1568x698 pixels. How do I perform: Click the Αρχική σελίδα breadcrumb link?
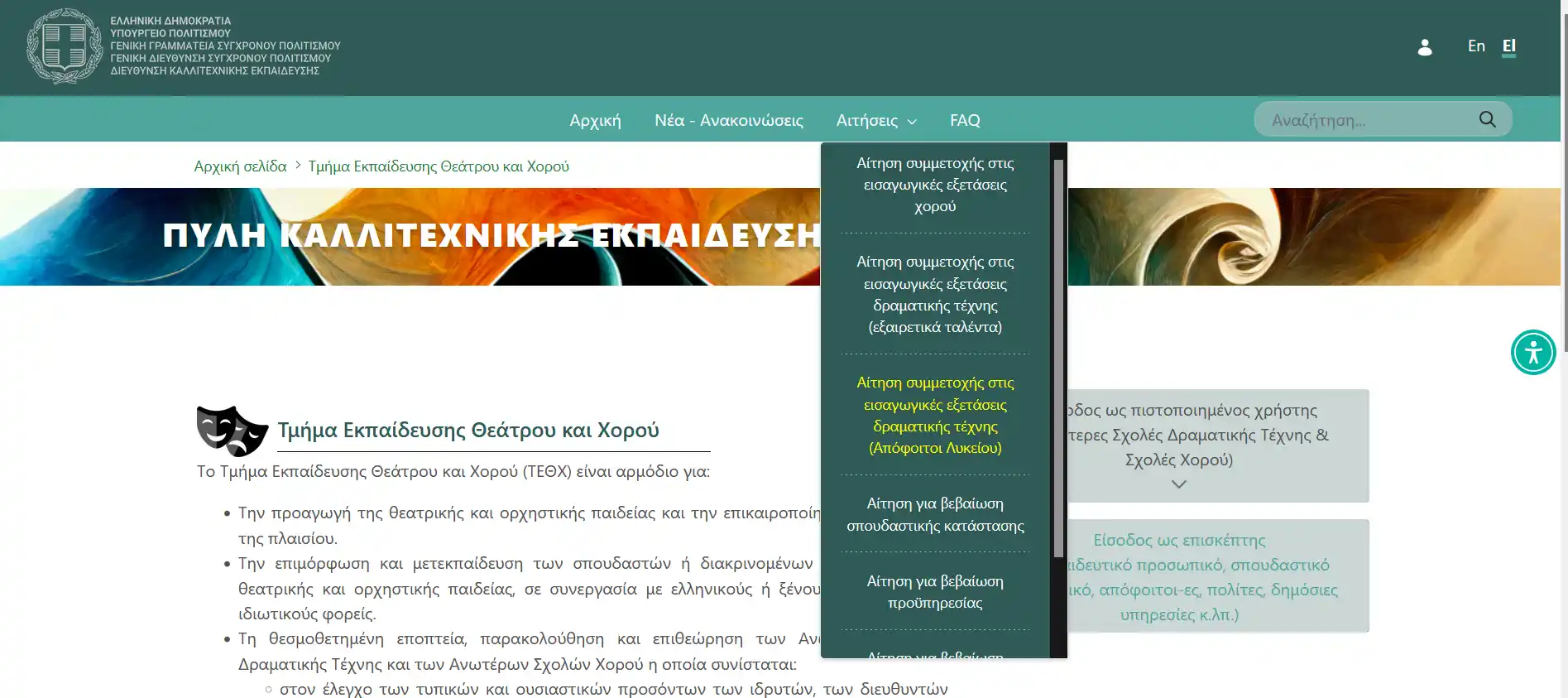[240, 166]
